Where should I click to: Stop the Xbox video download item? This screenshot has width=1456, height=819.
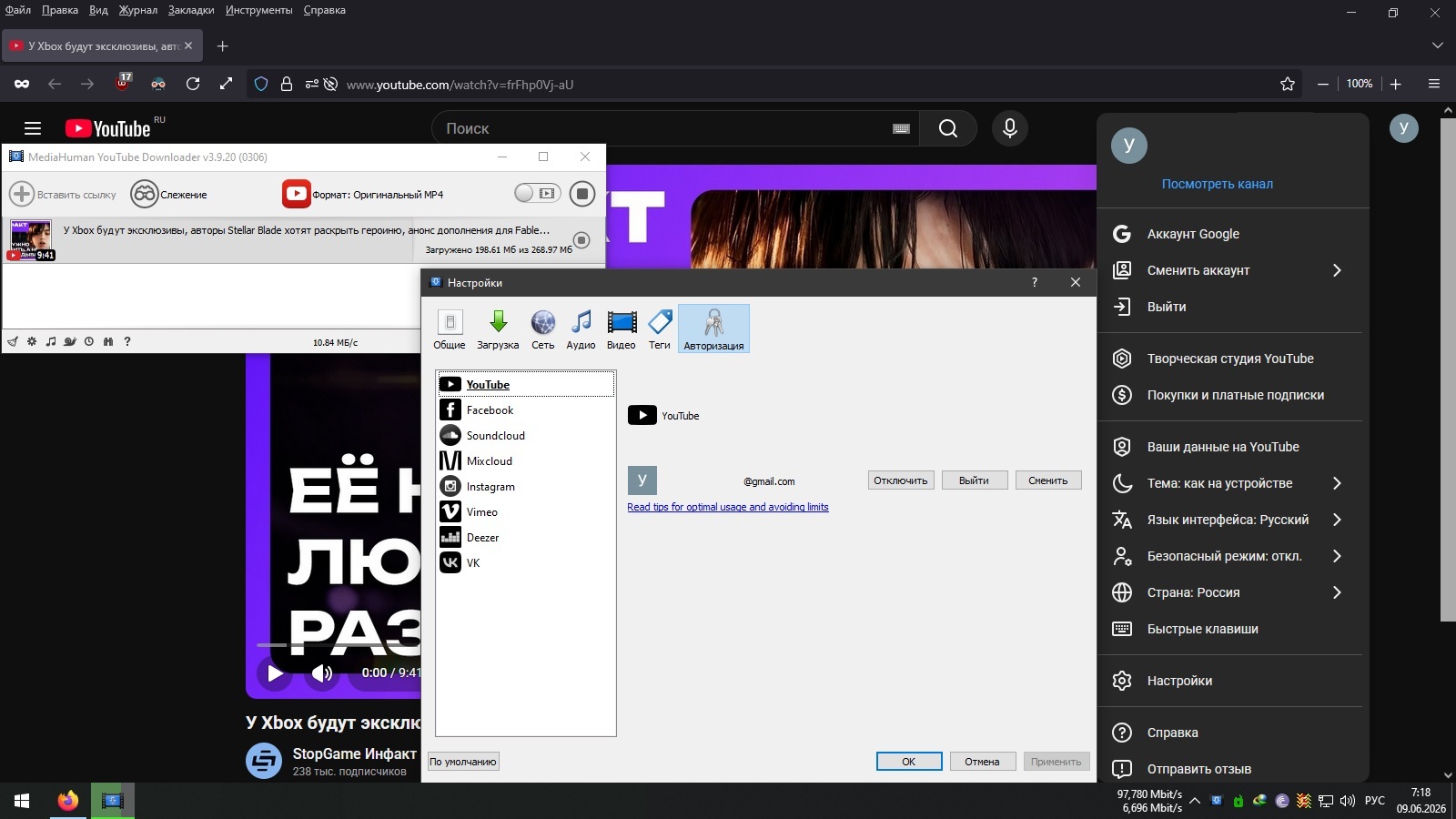(582, 240)
